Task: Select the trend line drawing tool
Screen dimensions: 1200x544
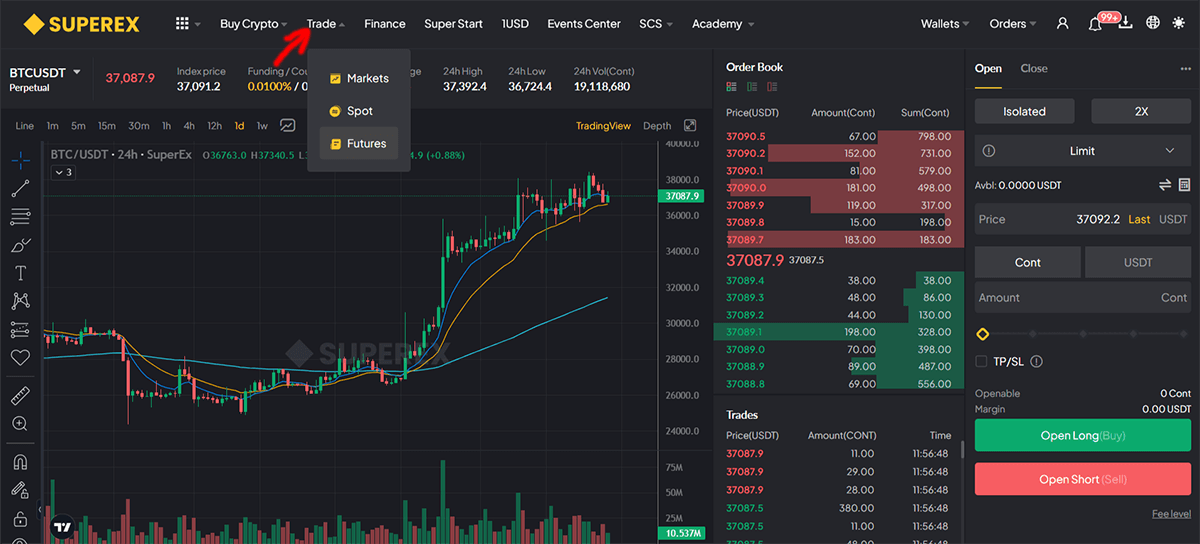Action: click(20, 188)
